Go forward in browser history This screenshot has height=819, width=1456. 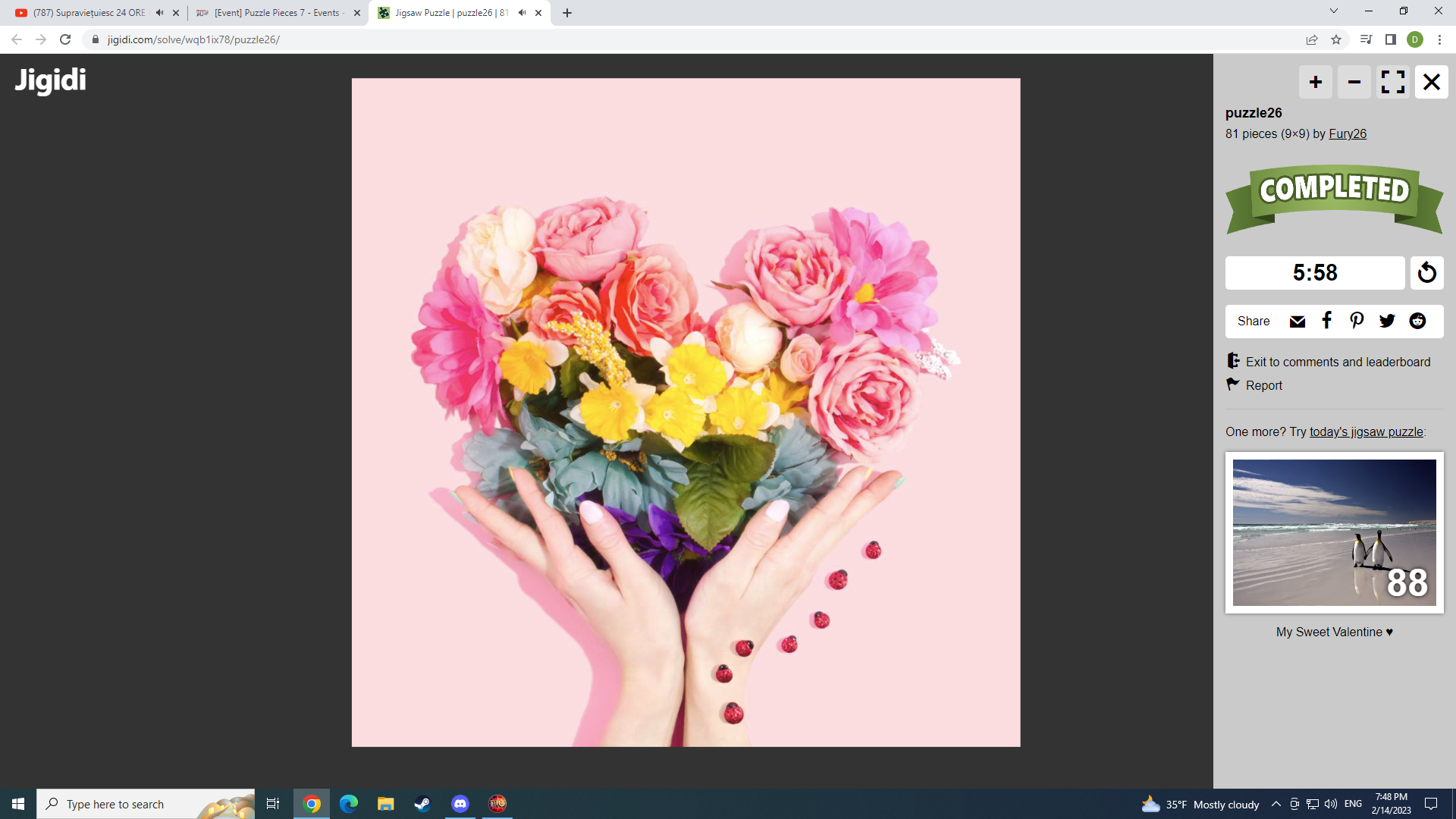coord(41,39)
